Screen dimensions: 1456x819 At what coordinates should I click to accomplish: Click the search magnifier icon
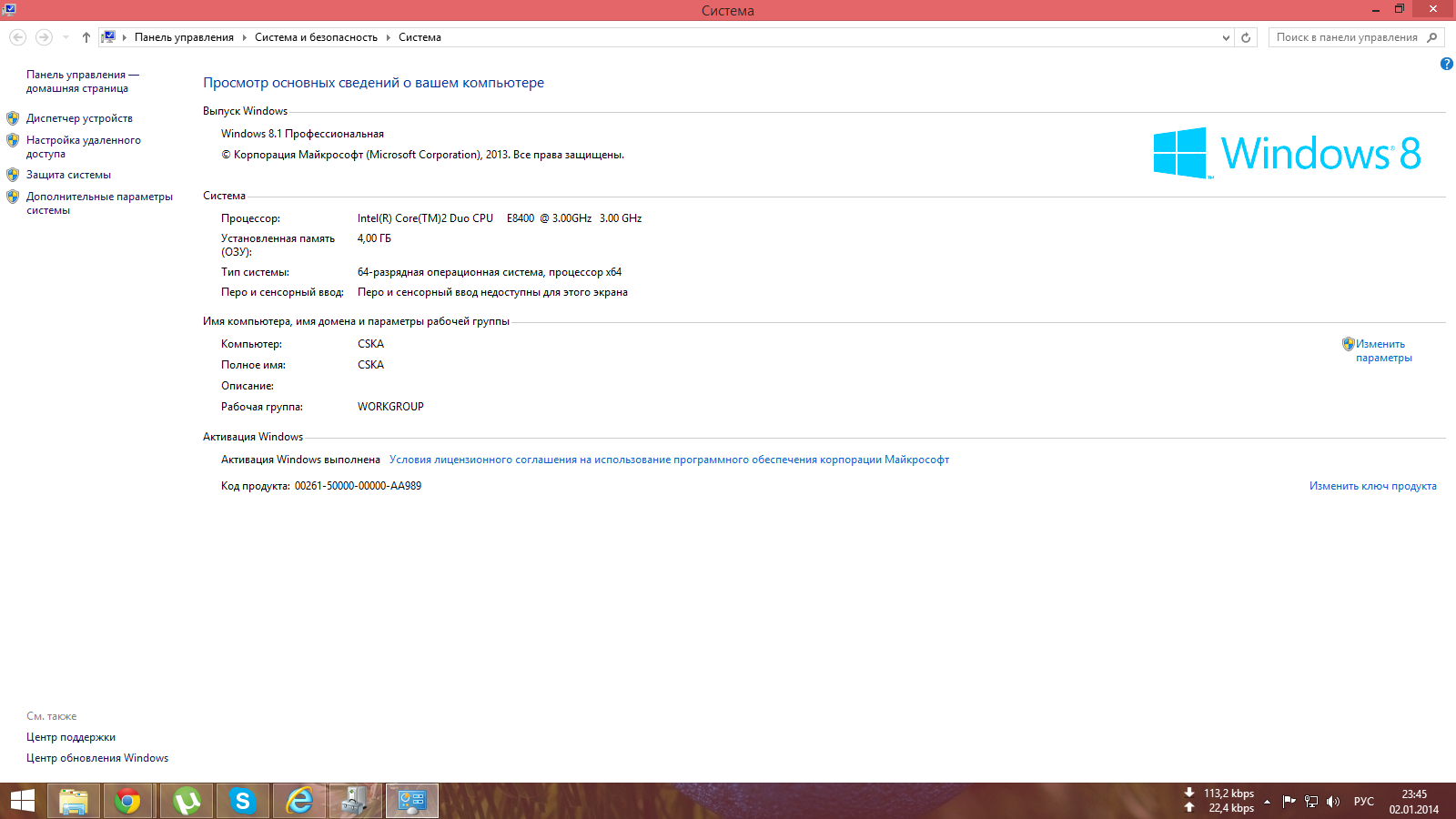(1432, 37)
